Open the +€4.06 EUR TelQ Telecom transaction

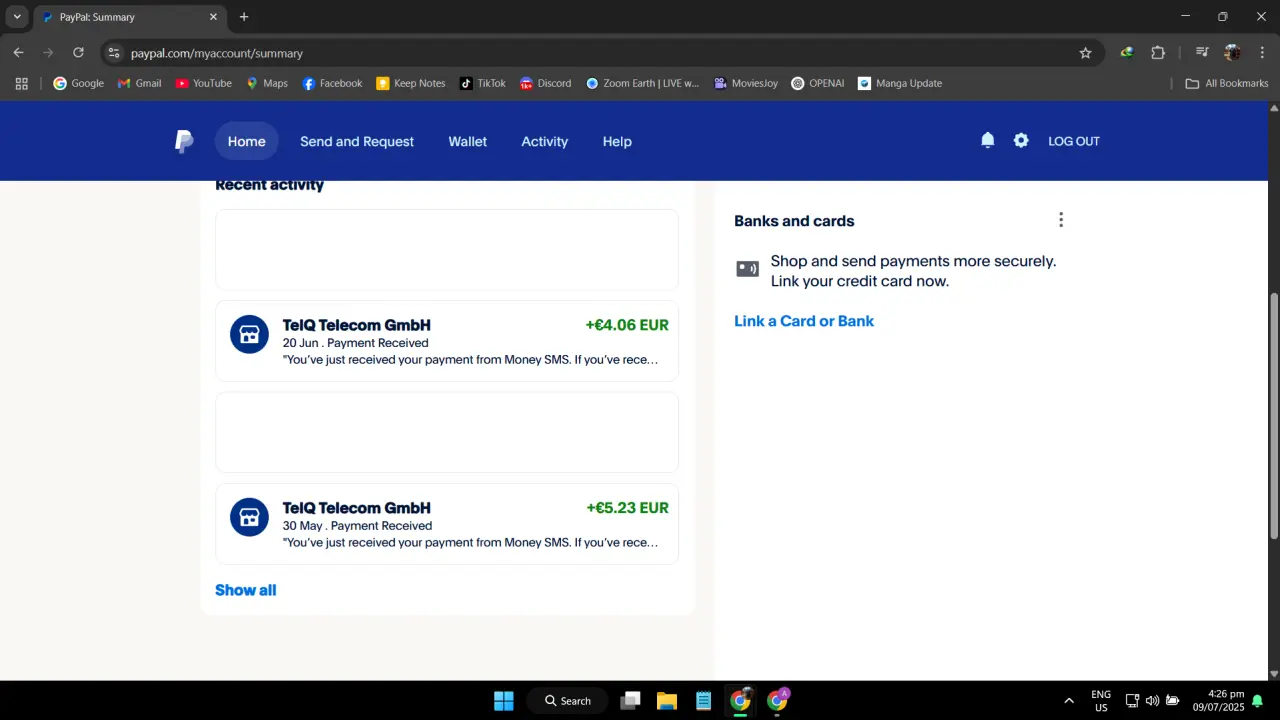pyautogui.click(x=447, y=341)
